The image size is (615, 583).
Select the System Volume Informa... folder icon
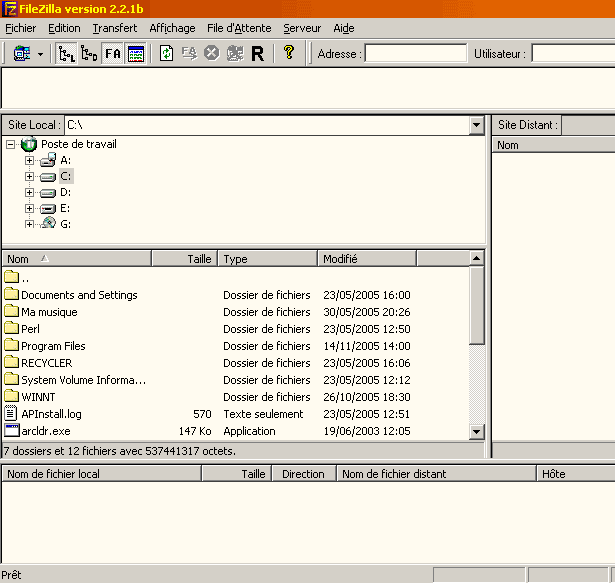(x=12, y=379)
